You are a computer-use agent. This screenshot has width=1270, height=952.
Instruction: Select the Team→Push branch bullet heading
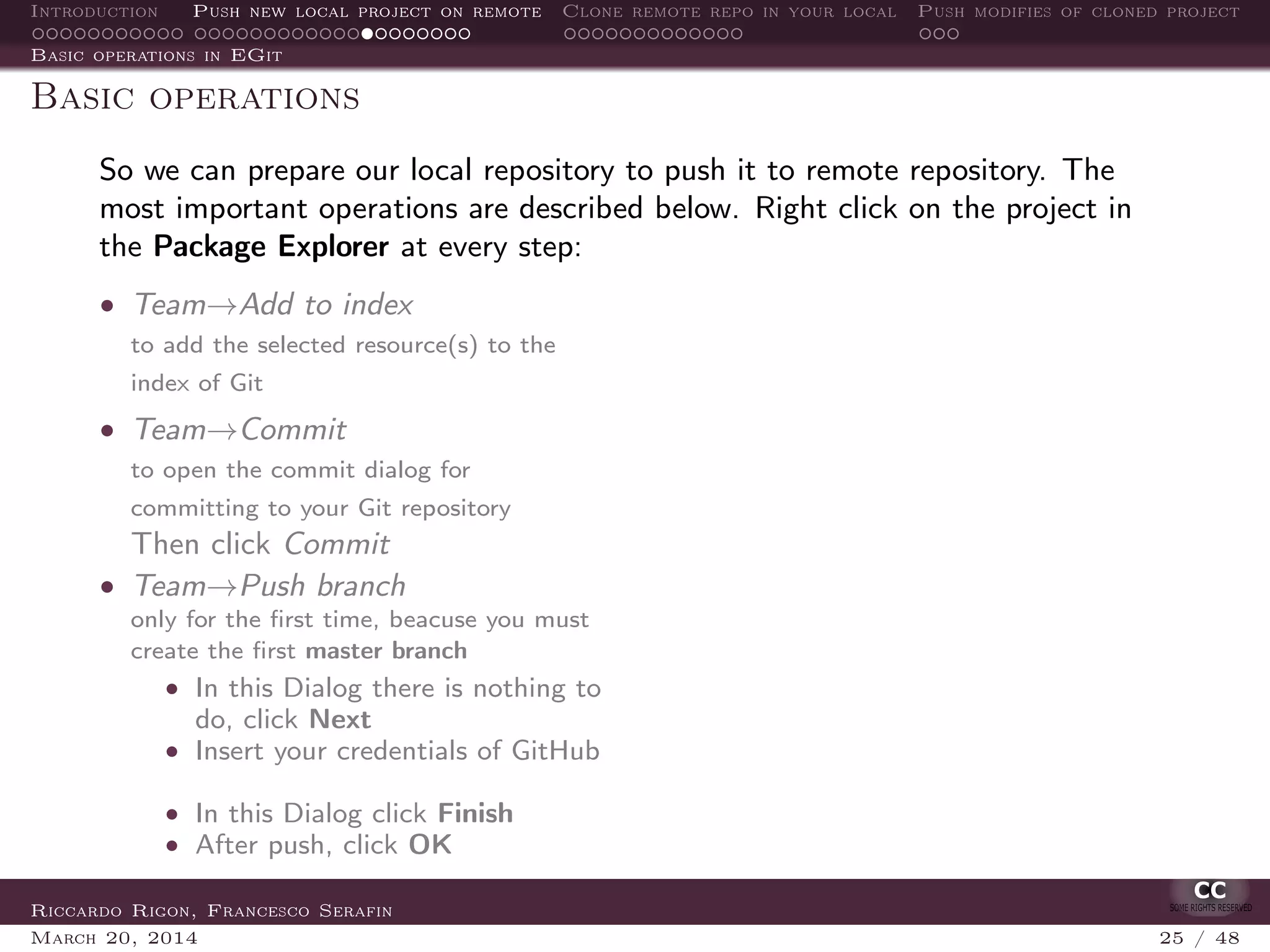(x=270, y=586)
